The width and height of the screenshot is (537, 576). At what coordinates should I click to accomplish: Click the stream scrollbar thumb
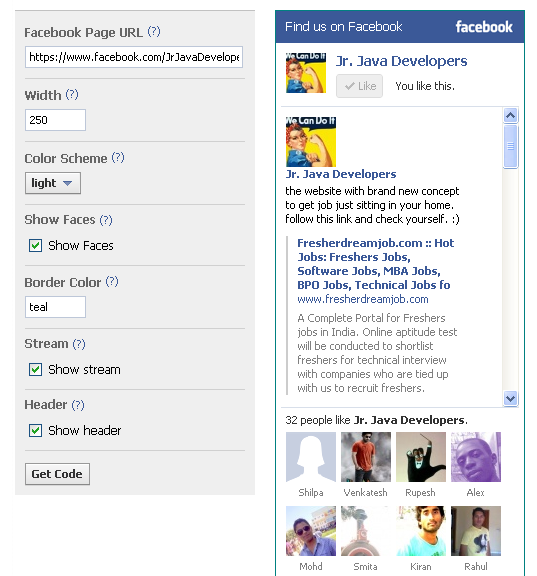tap(511, 146)
